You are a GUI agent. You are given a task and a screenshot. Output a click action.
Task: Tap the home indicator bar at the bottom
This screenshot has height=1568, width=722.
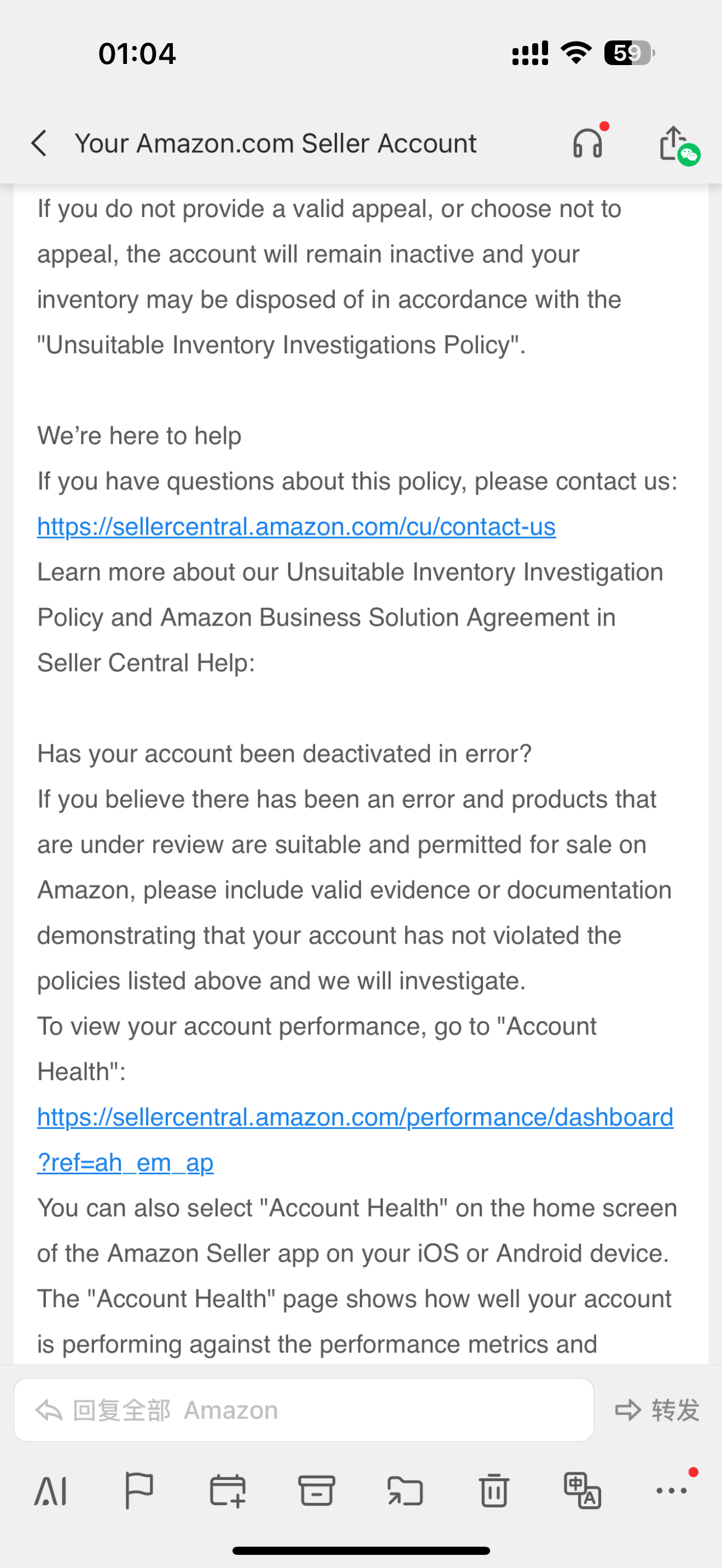pos(361,1551)
